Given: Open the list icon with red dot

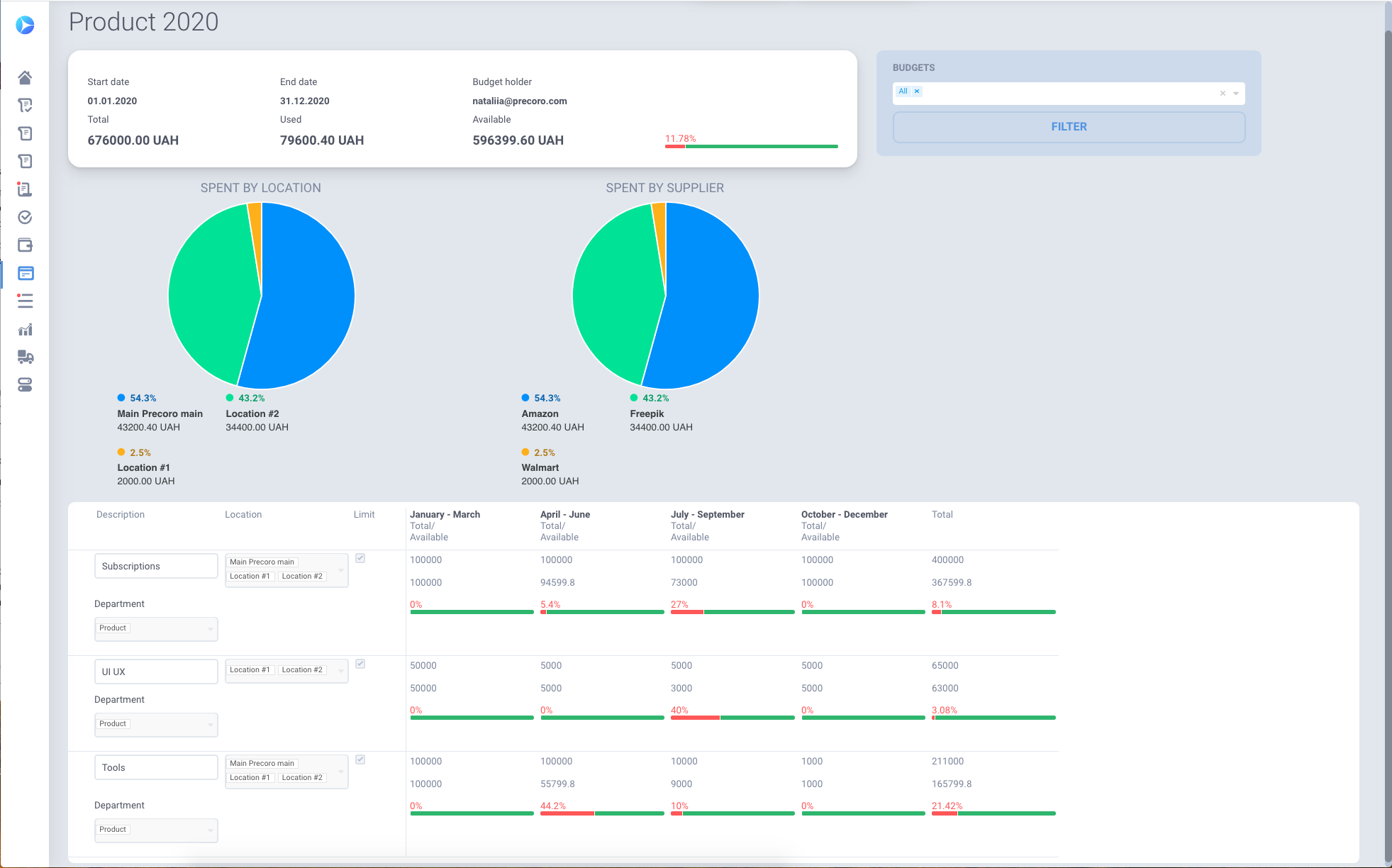Looking at the screenshot, I should click(25, 301).
